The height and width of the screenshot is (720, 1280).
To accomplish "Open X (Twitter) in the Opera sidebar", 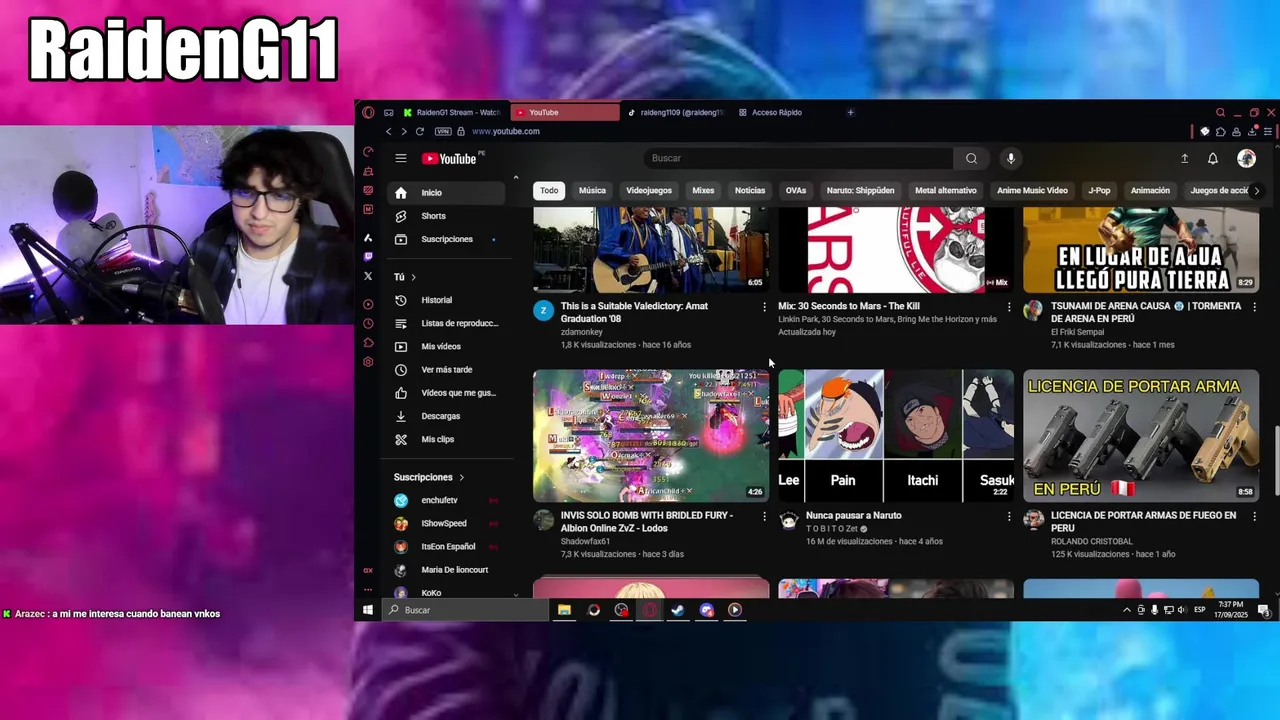I will click(368, 276).
